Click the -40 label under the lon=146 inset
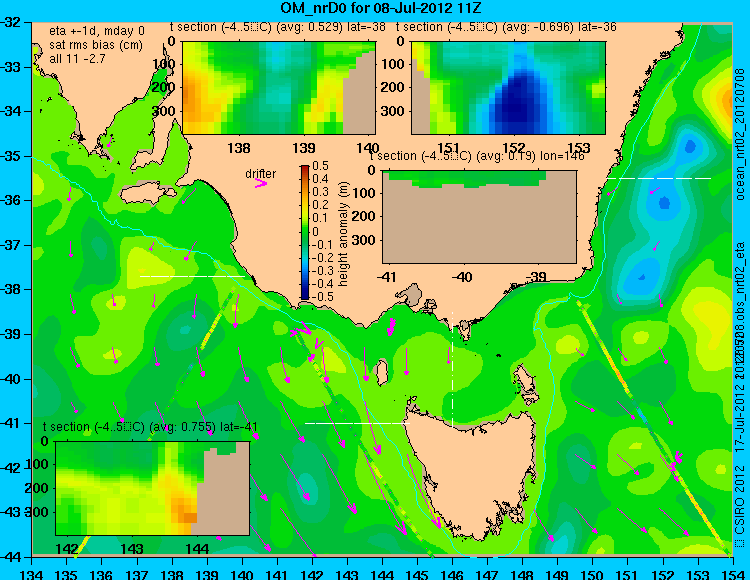750x580 pixels. (x=462, y=277)
